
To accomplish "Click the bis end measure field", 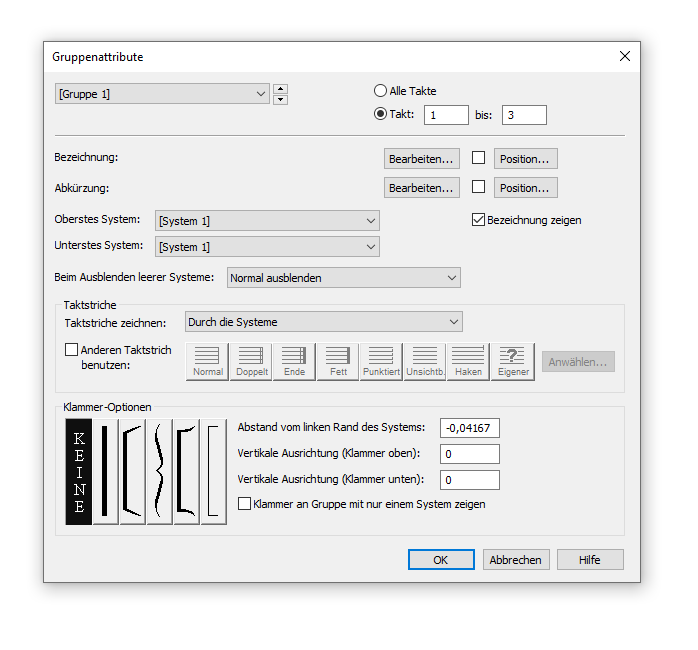I will (524, 115).
